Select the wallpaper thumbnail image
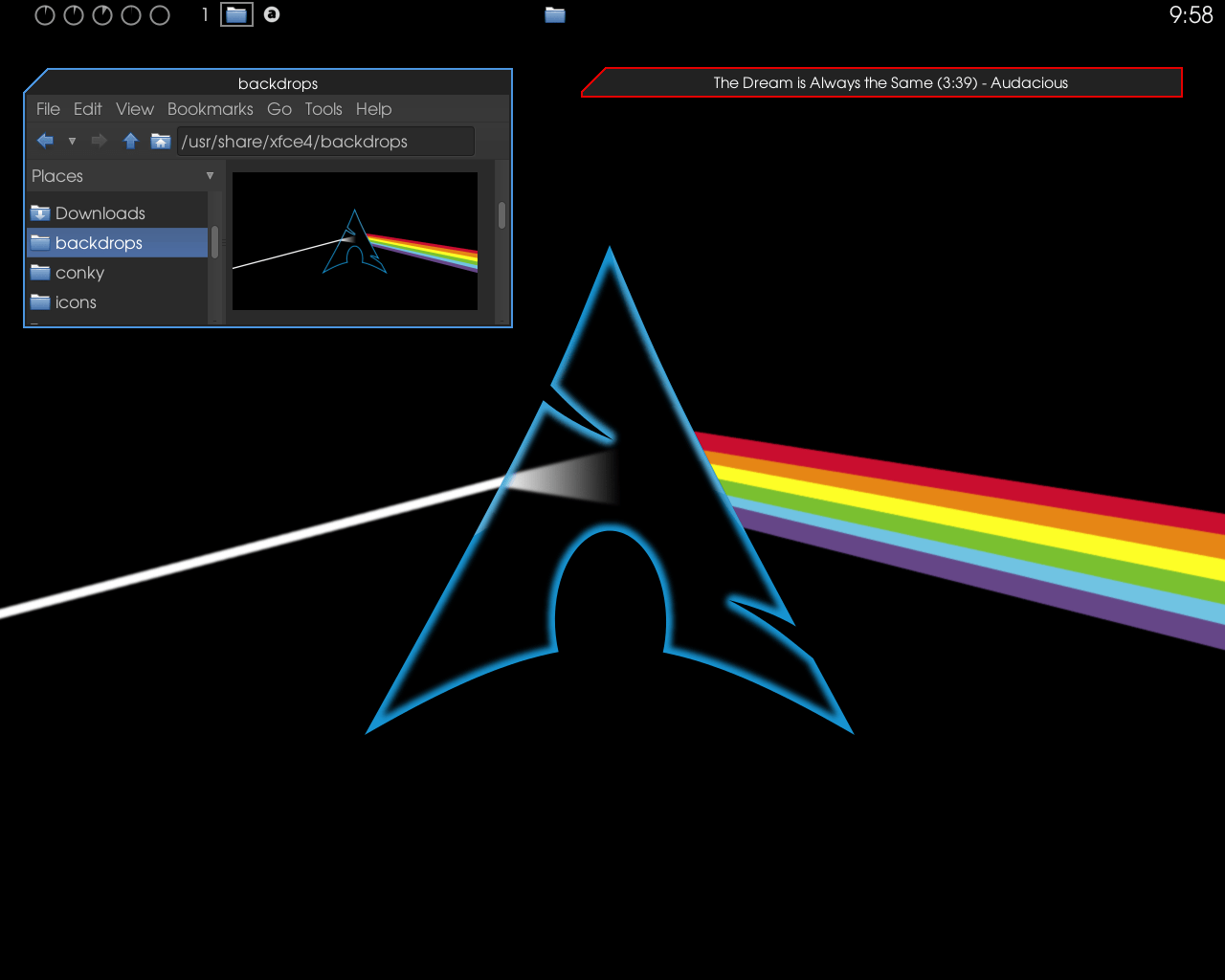This screenshot has height=980, width=1225. coord(355,241)
